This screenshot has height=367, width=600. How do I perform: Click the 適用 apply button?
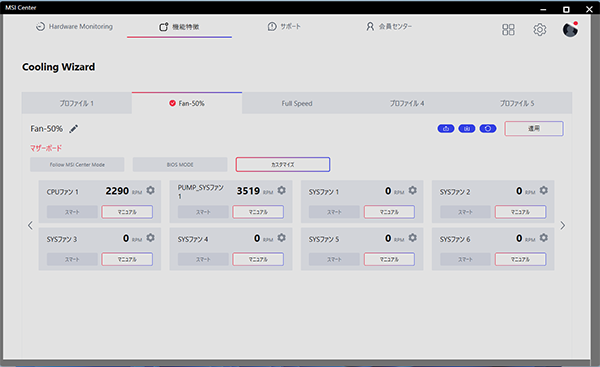(534, 129)
